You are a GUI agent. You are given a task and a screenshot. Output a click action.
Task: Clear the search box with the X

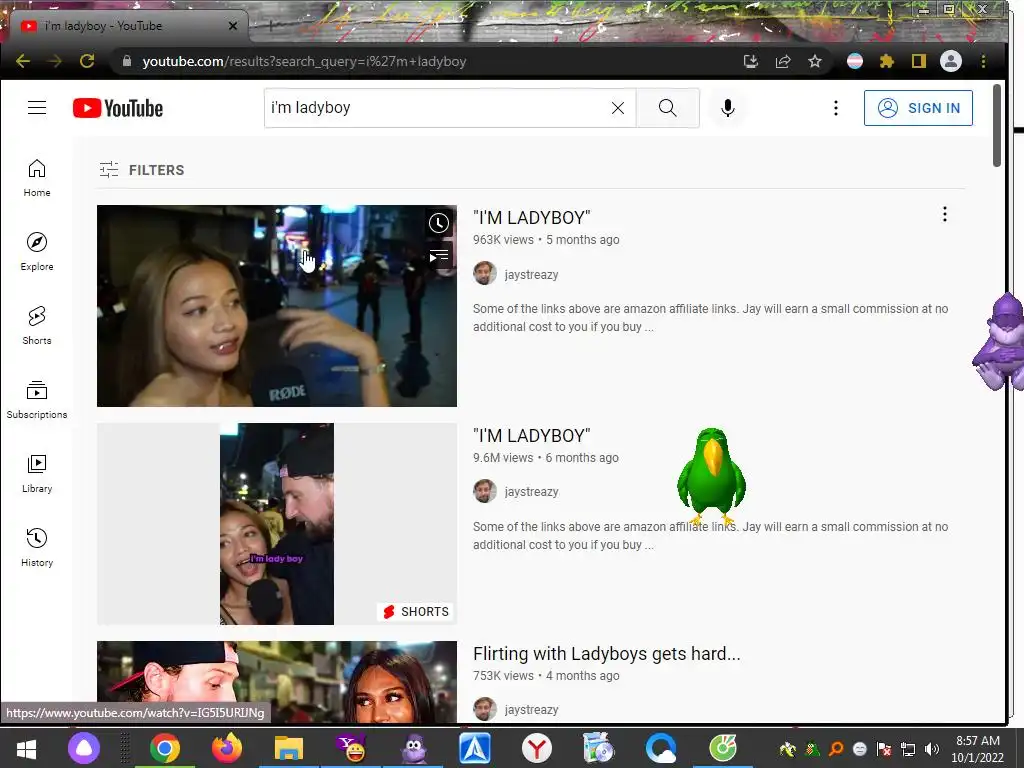(x=618, y=108)
